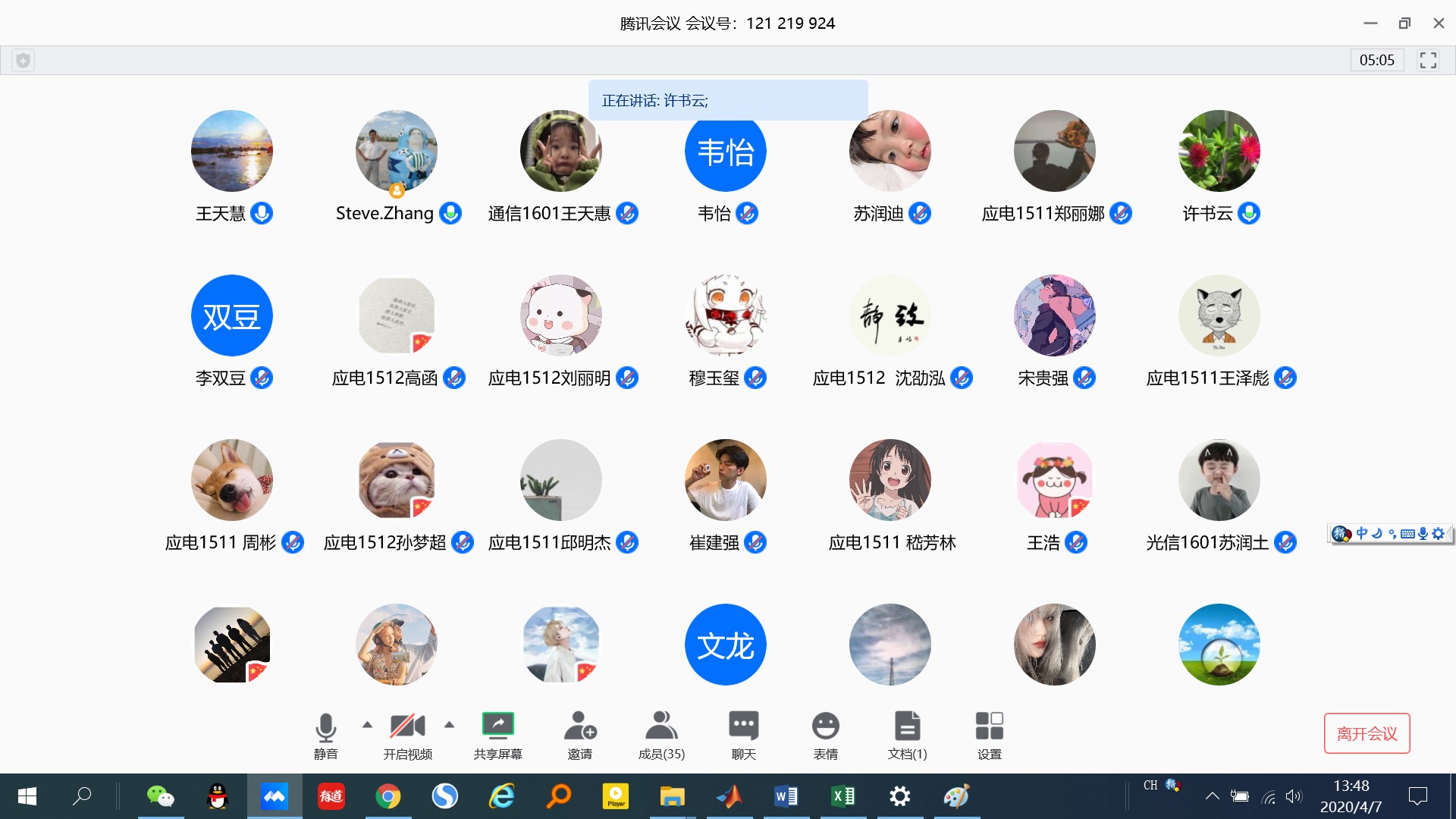1456x819 pixels.
Task: Show hidden system tray icons chevron
Action: coord(1212,795)
